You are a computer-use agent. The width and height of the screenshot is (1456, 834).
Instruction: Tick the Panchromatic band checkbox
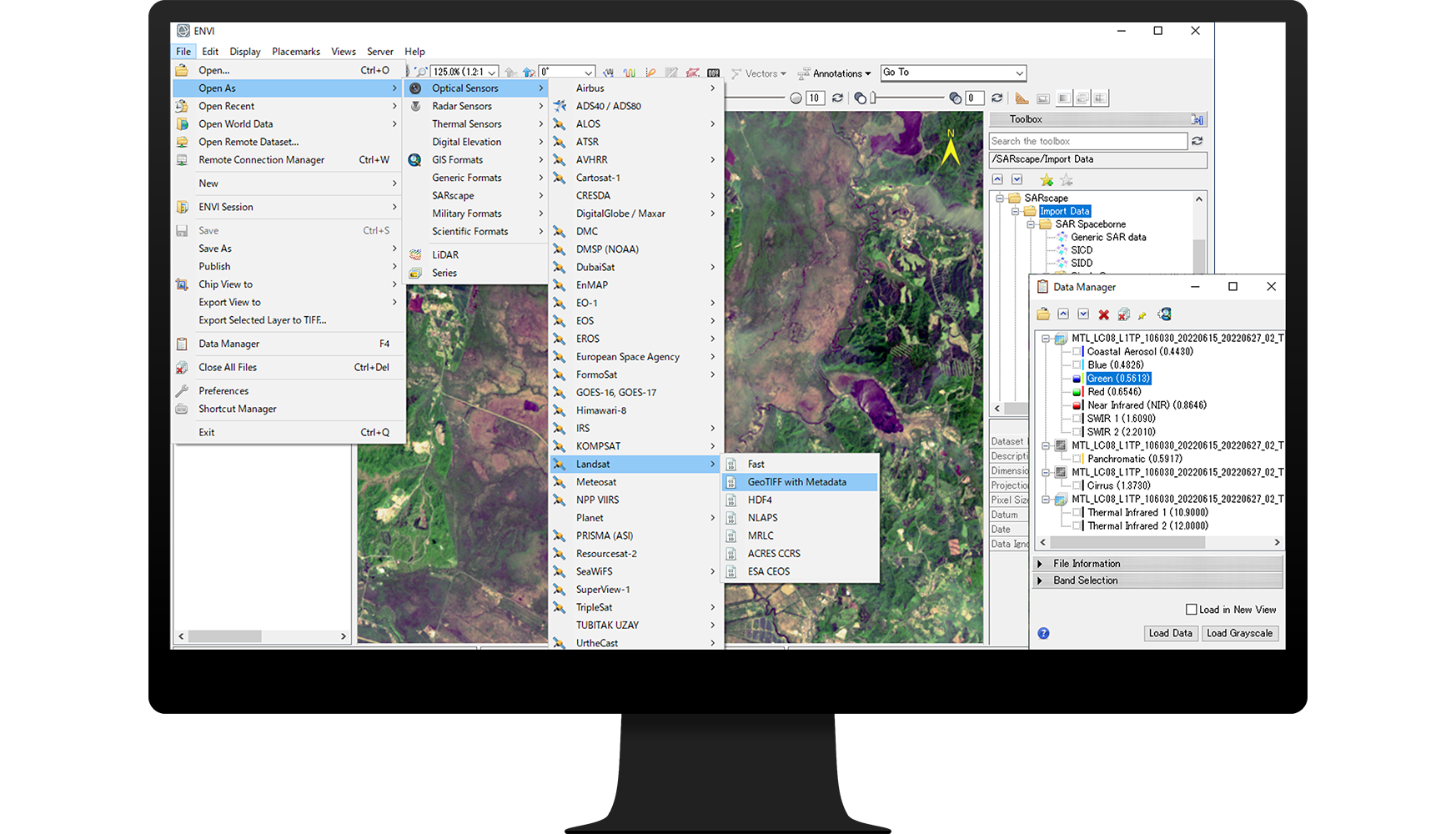[1077, 459]
